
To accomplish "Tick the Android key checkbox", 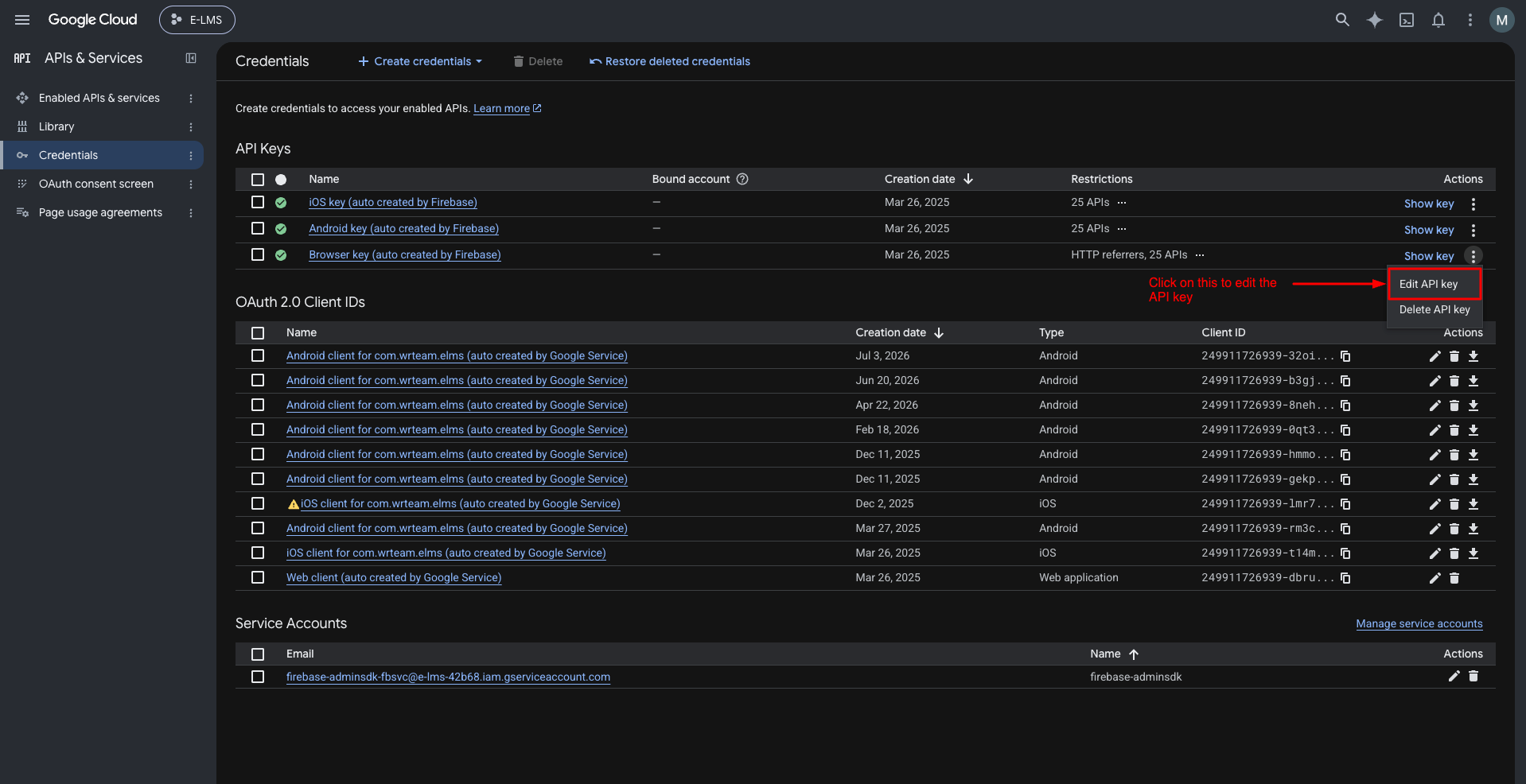I will click(258, 228).
